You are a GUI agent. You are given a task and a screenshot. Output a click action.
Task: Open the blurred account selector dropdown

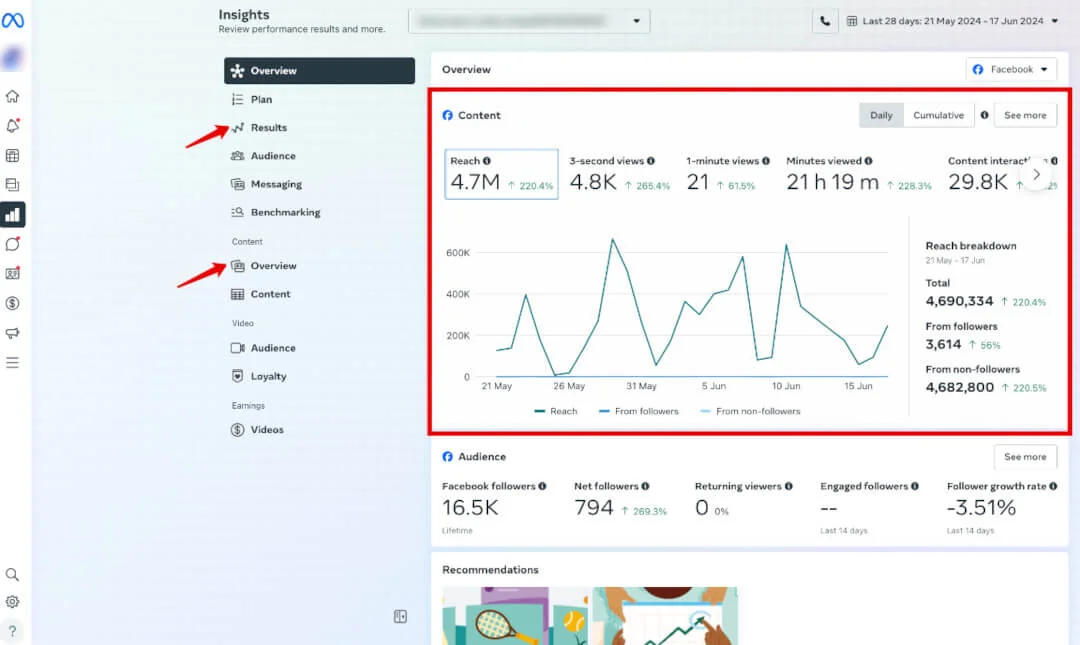pyautogui.click(x=529, y=21)
